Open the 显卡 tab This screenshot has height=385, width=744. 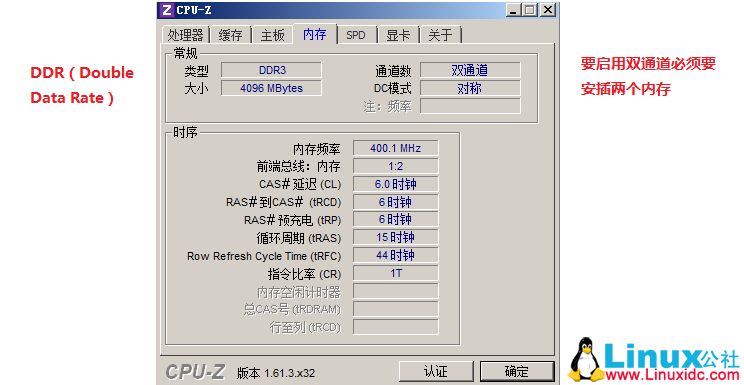pos(398,35)
